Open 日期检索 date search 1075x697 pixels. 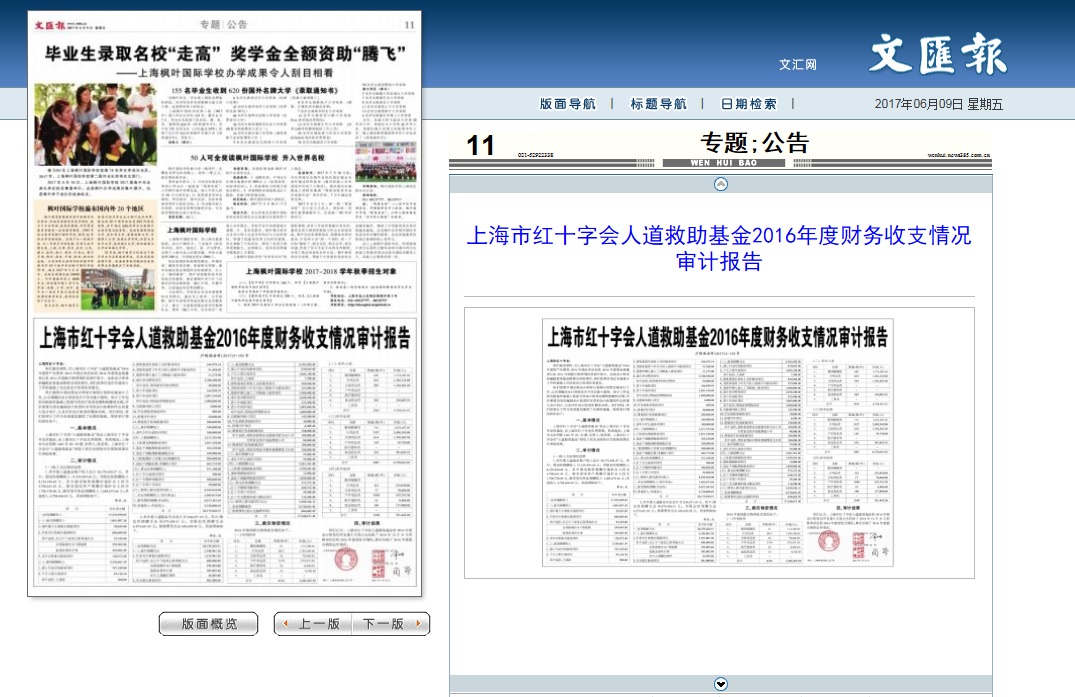pos(749,104)
